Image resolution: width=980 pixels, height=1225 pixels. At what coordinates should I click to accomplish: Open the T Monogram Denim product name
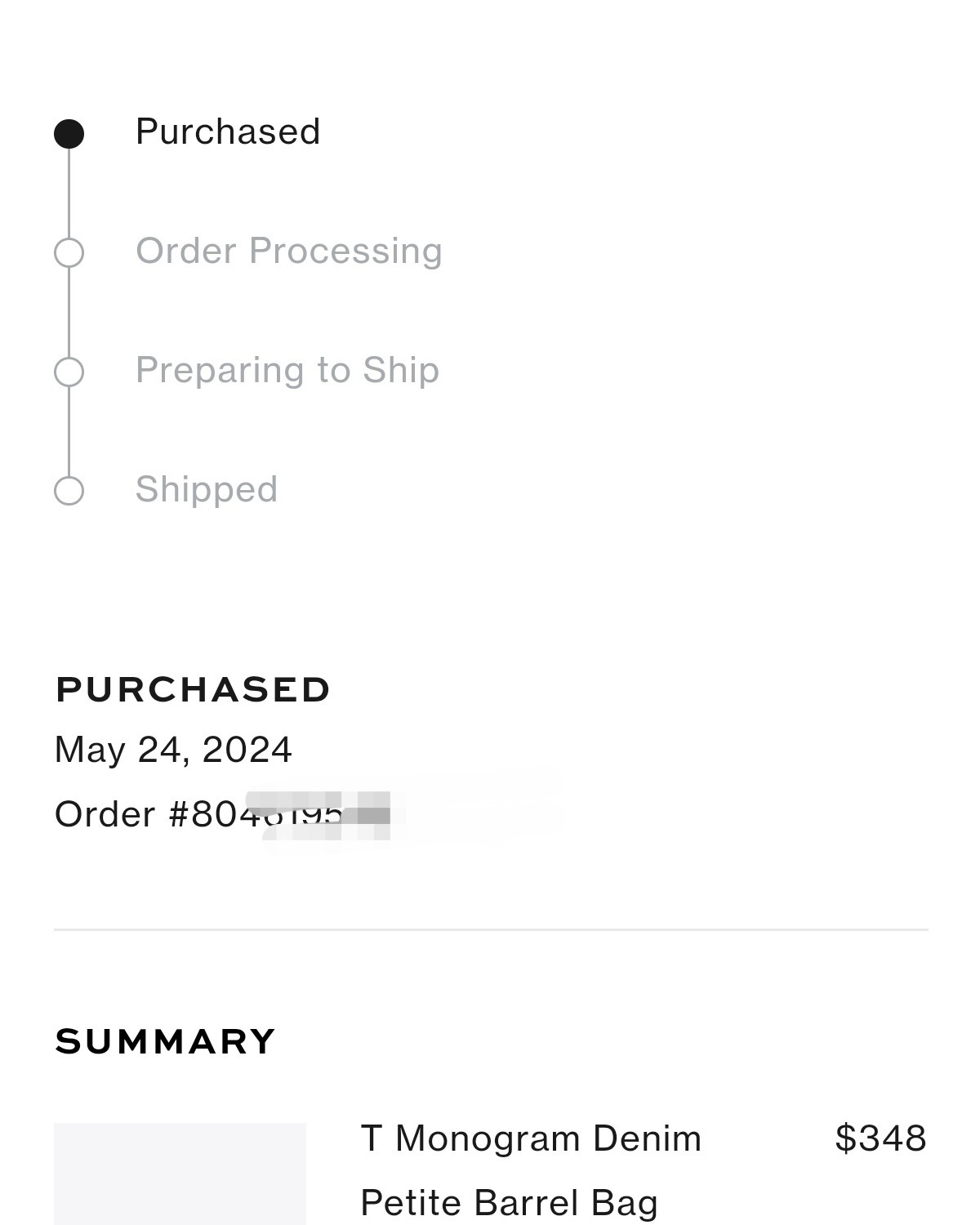pos(531,1138)
